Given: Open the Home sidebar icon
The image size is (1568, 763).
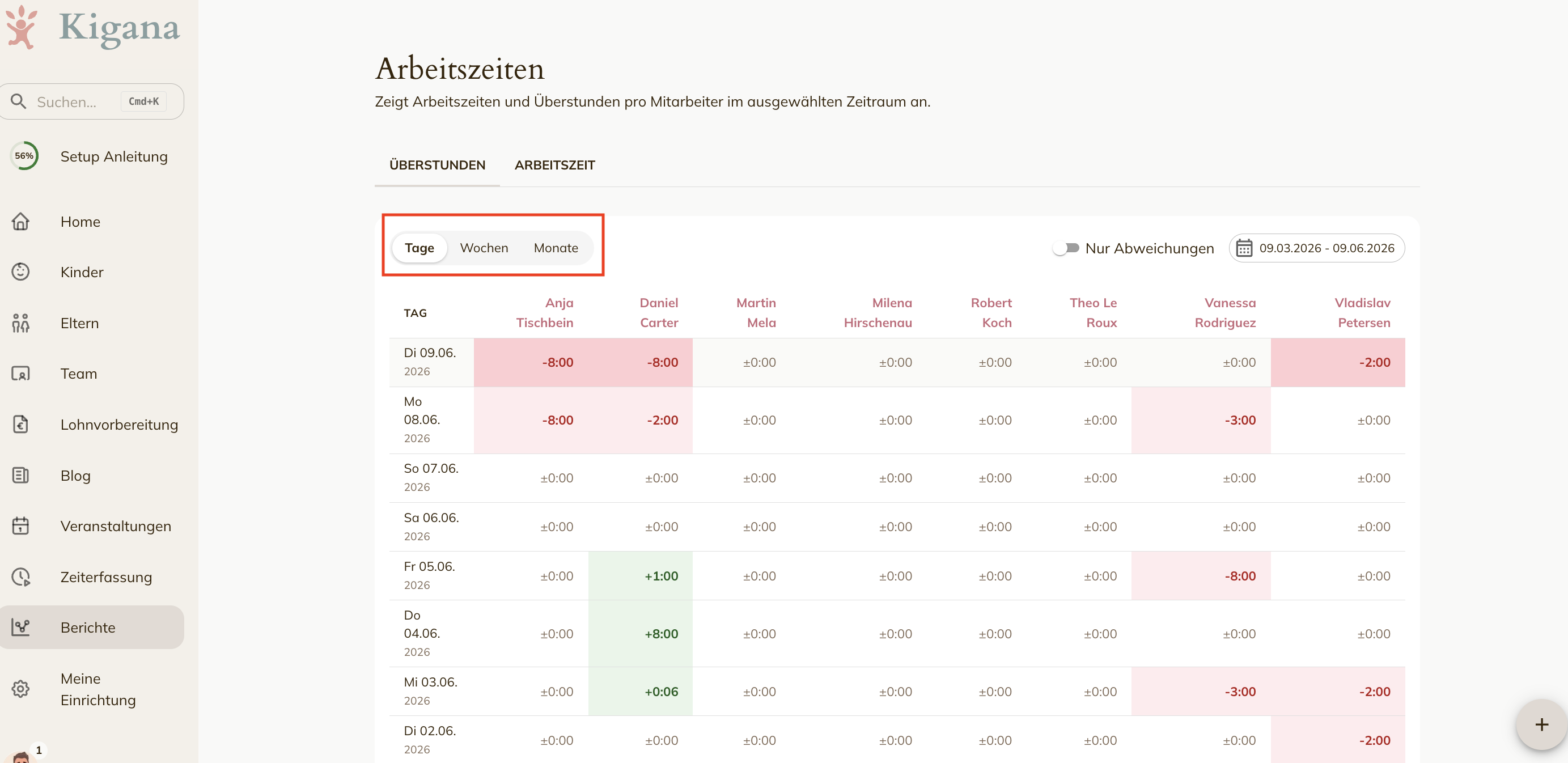Looking at the screenshot, I should [21, 222].
